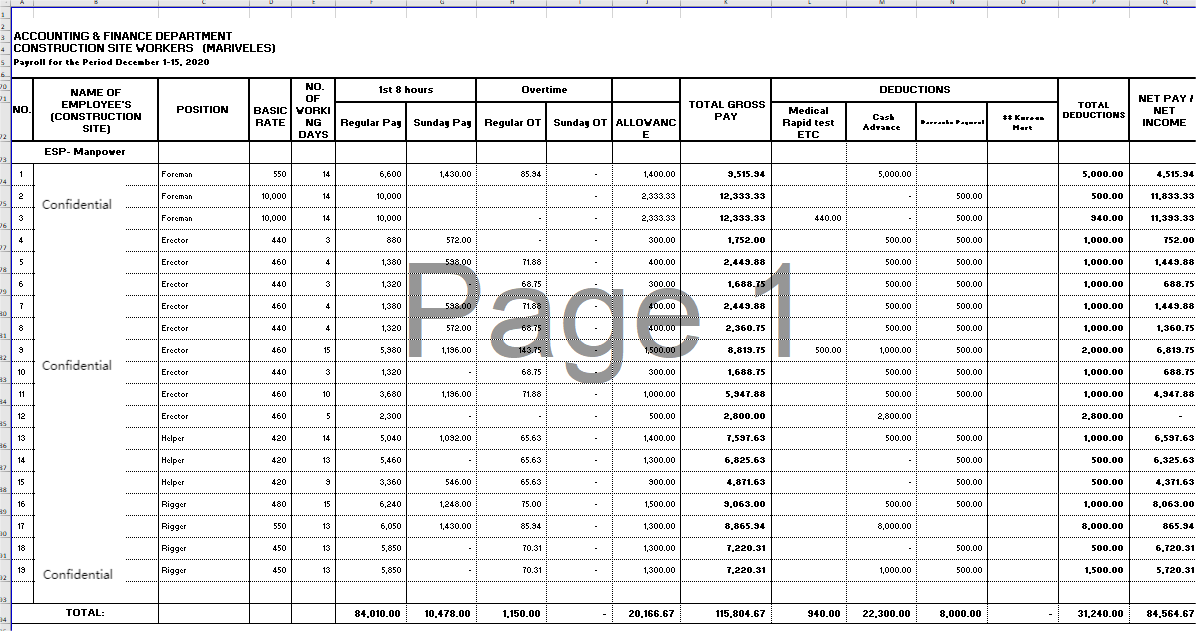This screenshot has width=1196, height=631.
Task: Click Sunday pay value 546.00
Action: pos(458,482)
